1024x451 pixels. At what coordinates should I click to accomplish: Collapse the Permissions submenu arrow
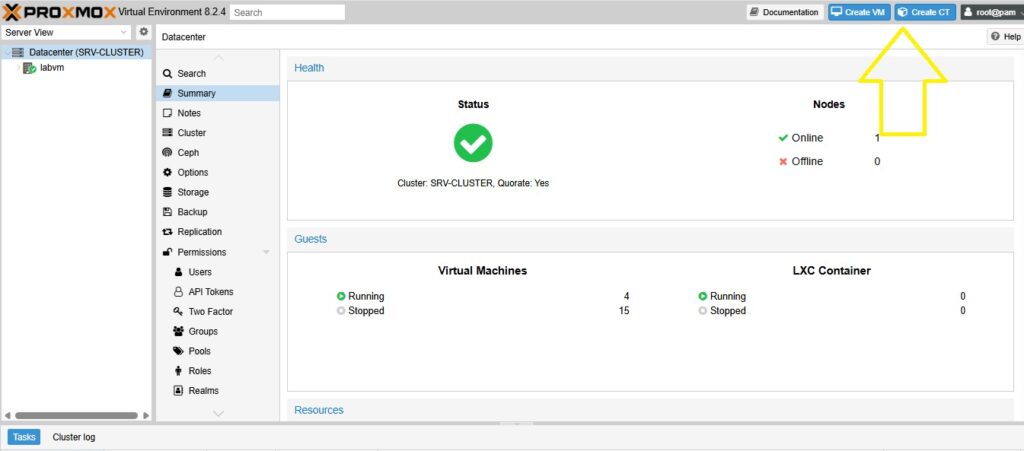pyautogui.click(x=266, y=252)
